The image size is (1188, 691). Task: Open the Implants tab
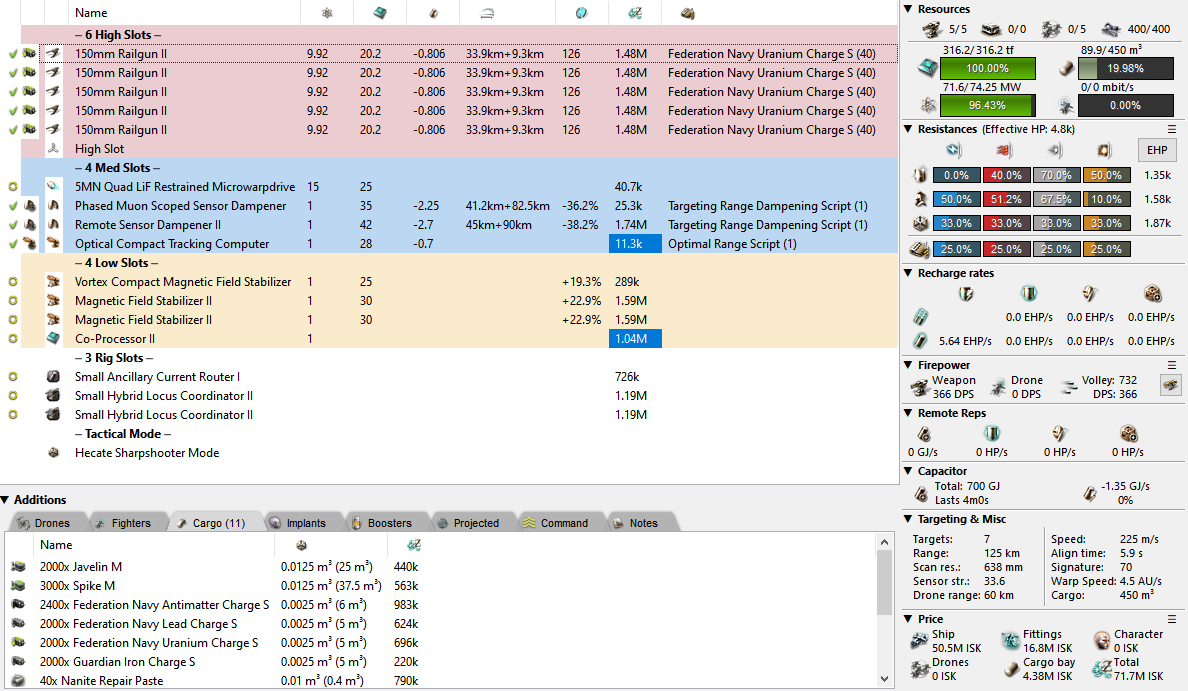point(297,523)
